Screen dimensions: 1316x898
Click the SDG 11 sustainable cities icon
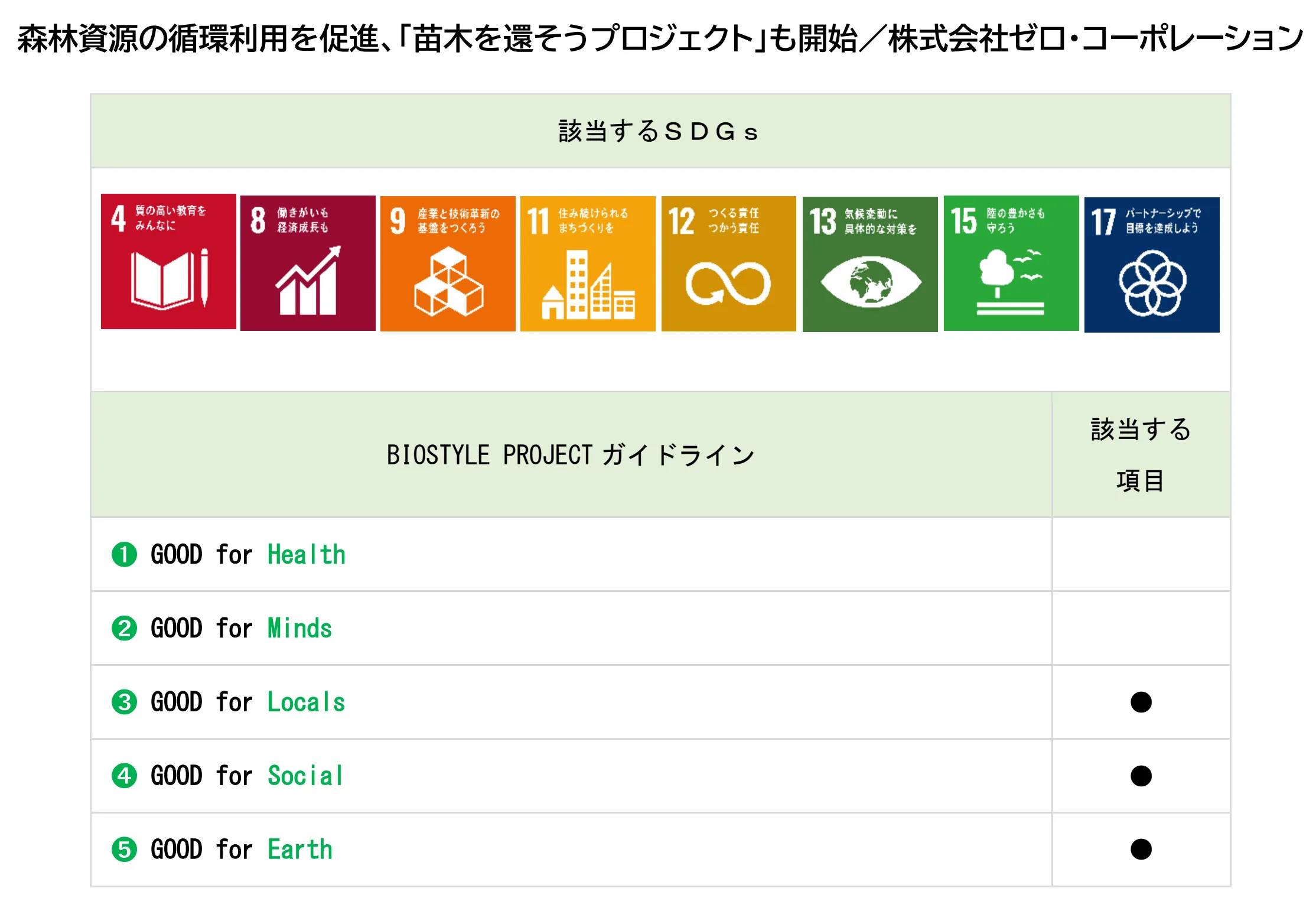coord(588,263)
